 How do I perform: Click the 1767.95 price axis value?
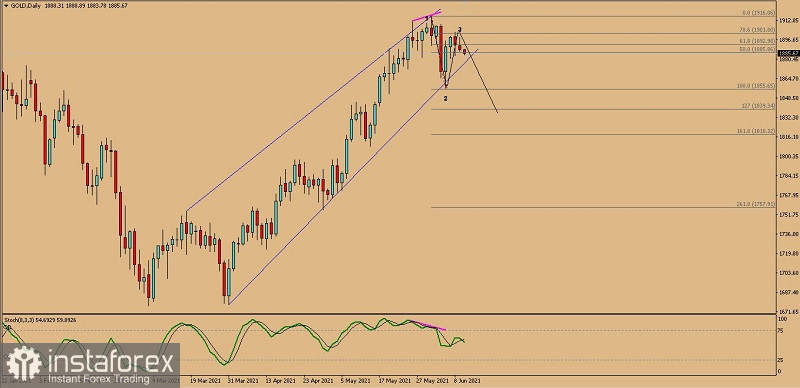pos(788,196)
